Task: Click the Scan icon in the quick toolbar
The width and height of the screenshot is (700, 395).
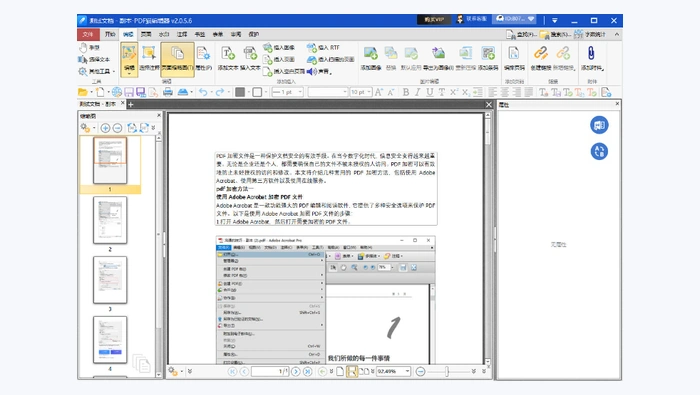Action: tap(183, 92)
